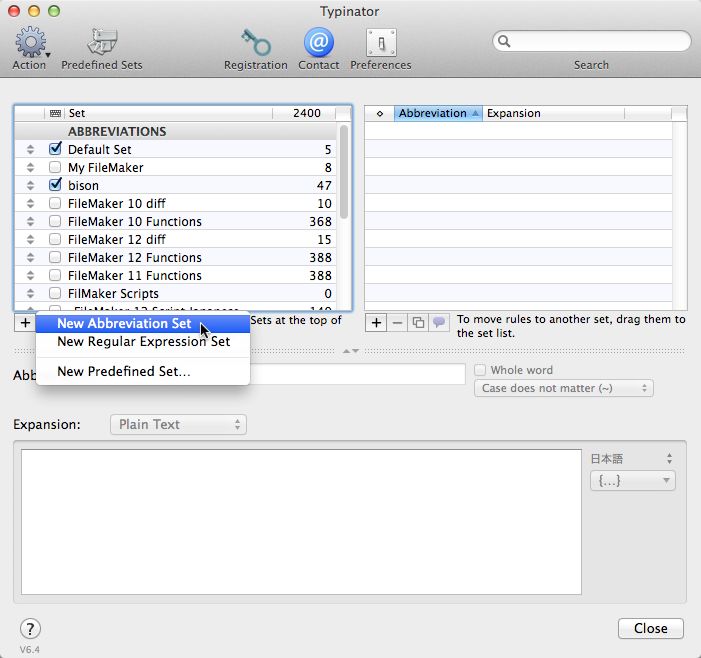
Task: Select the FileMaker 12 Functions set row
Action: pyautogui.click(x=175, y=257)
